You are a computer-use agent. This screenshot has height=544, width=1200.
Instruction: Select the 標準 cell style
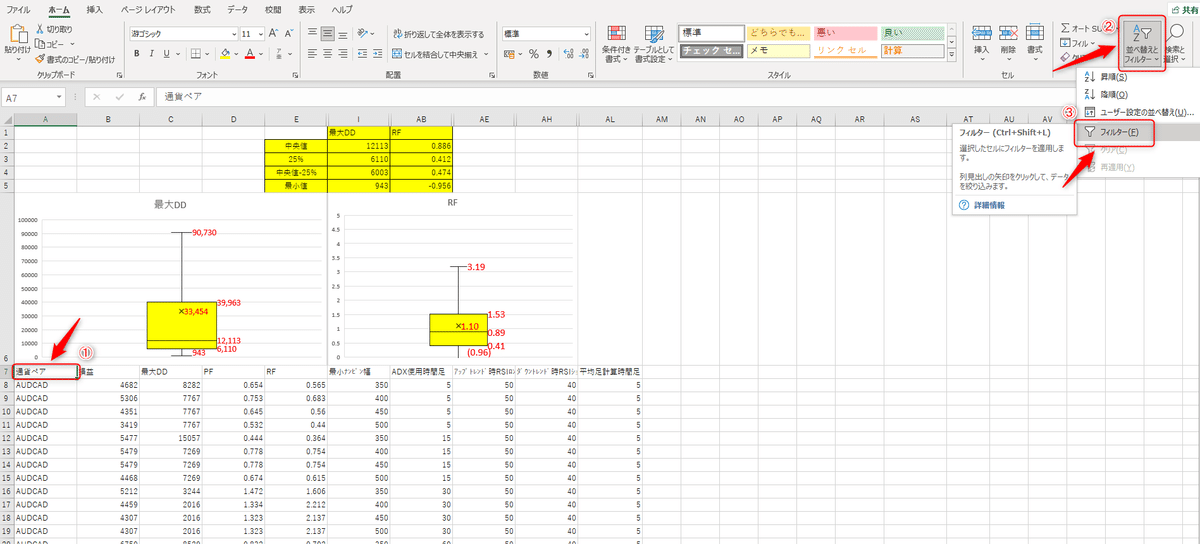point(710,33)
